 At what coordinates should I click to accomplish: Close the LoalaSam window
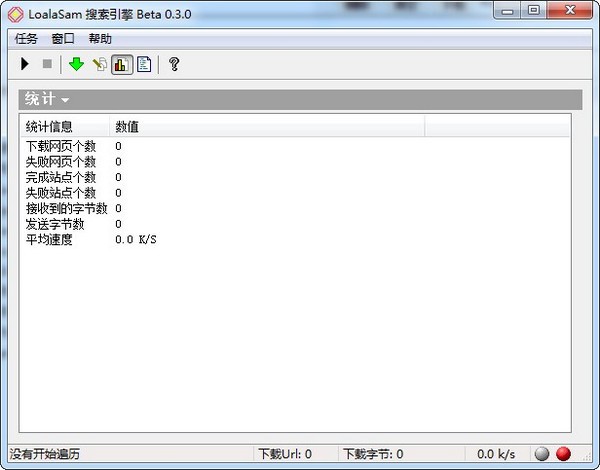point(570,11)
